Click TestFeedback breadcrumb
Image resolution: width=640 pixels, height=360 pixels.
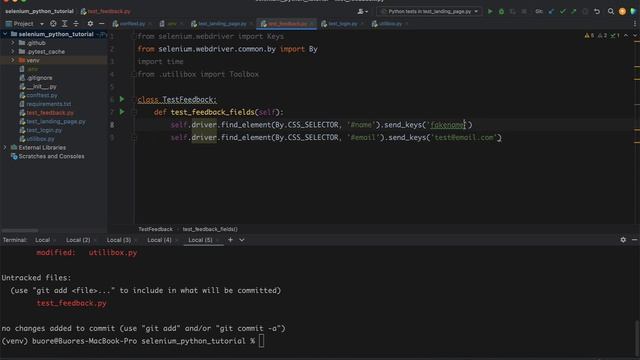tap(156, 229)
